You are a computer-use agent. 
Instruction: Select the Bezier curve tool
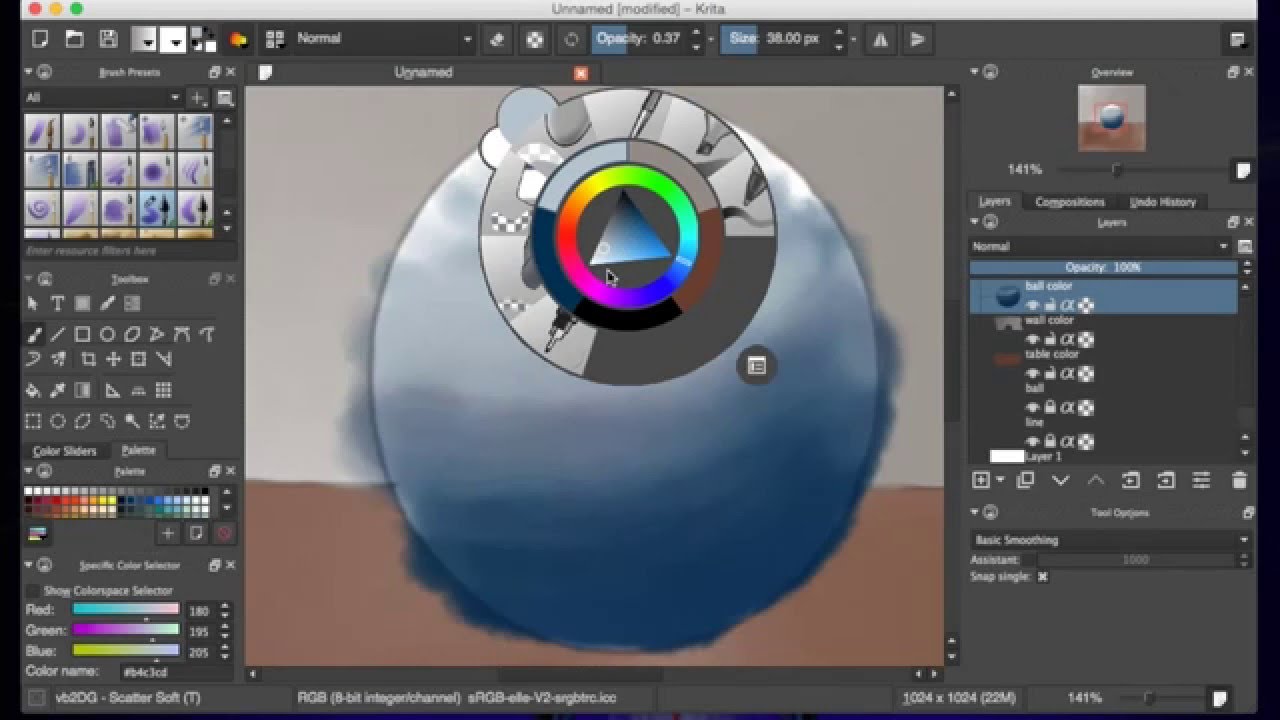coord(183,334)
